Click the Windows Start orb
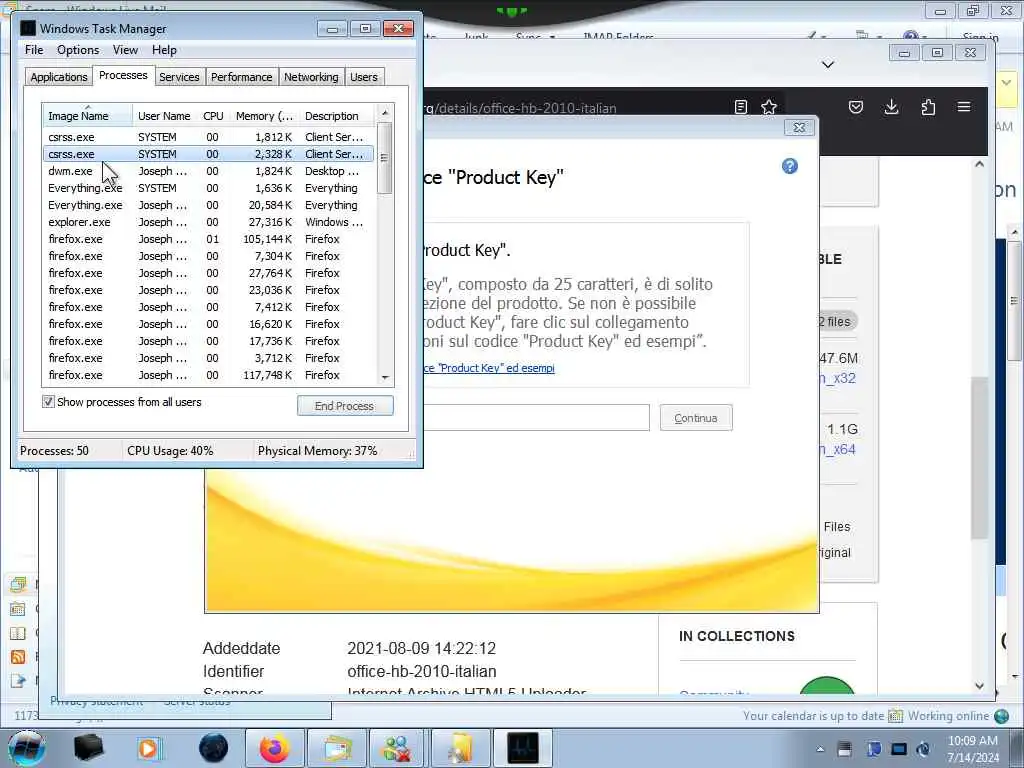The image size is (1024, 768). point(26,748)
